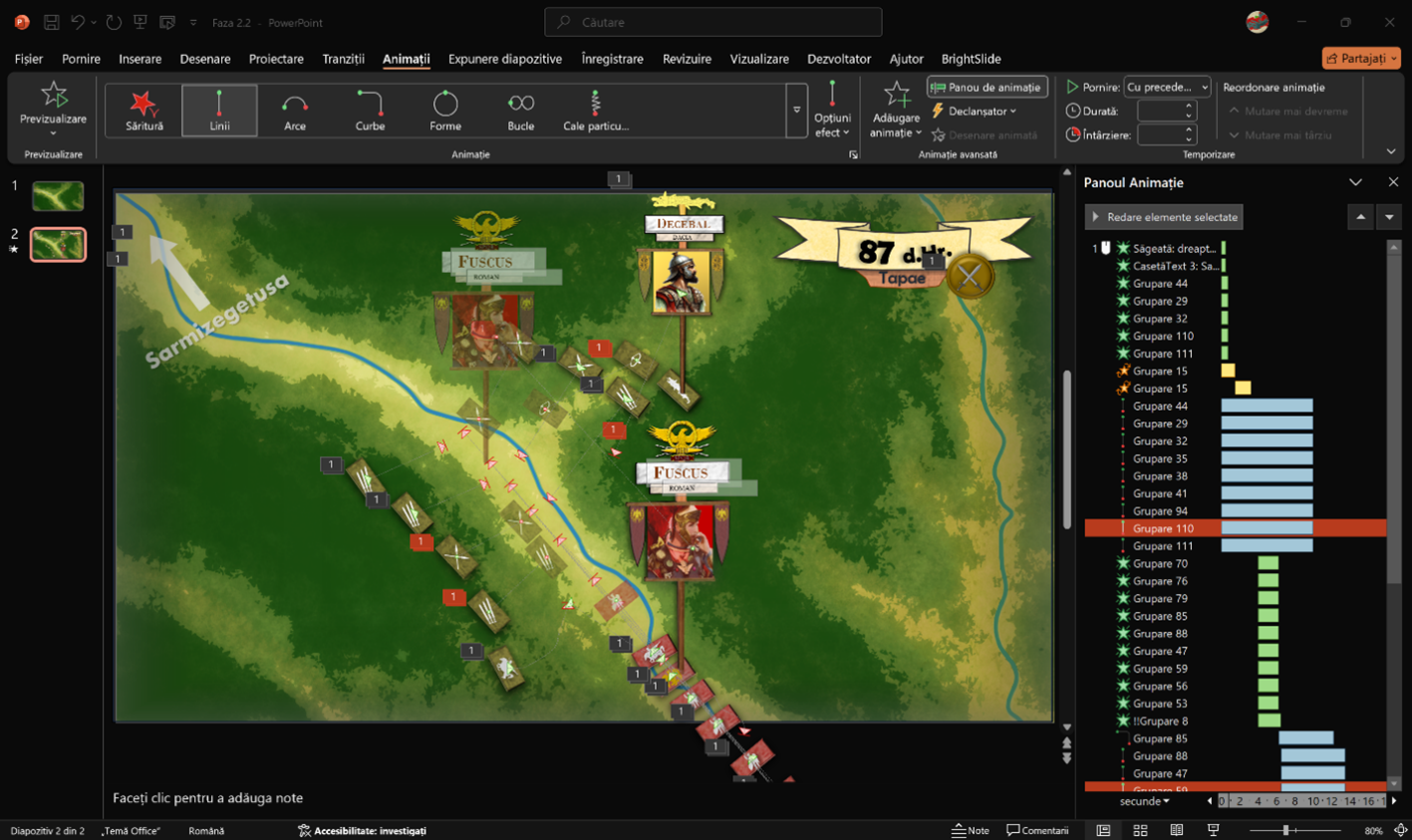Switch to Normal view icon

[1103, 830]
